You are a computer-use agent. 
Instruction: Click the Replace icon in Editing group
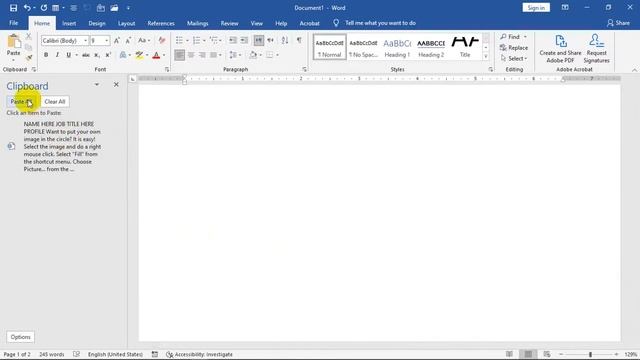click(503, 48)
